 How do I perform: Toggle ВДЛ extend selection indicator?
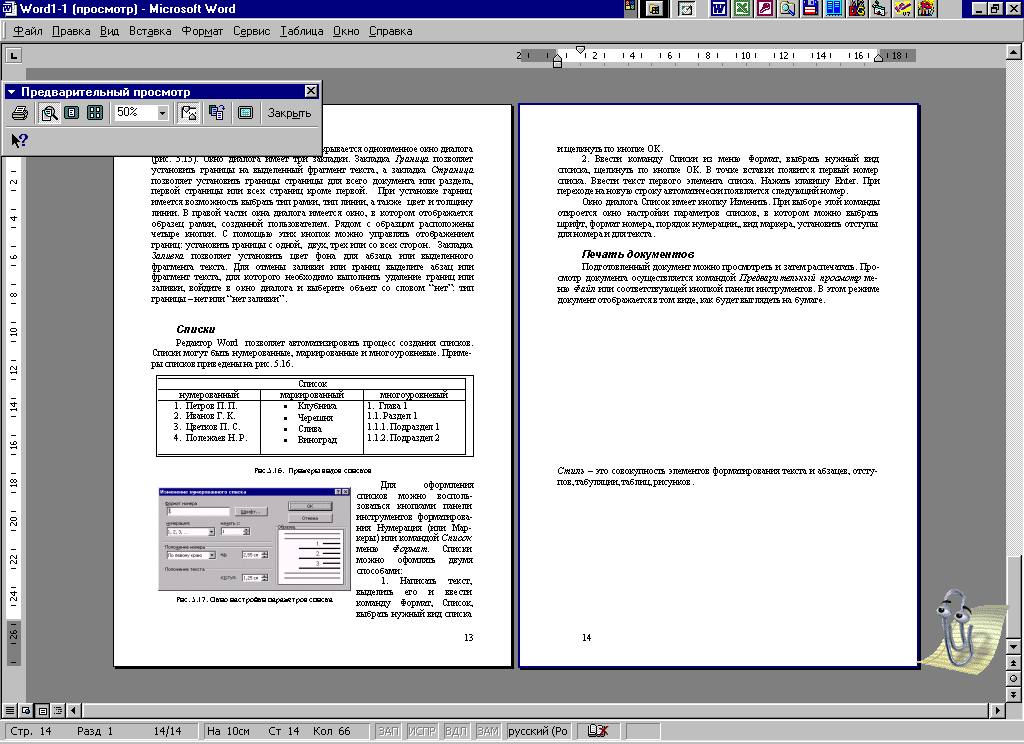[x=455, y=731]
